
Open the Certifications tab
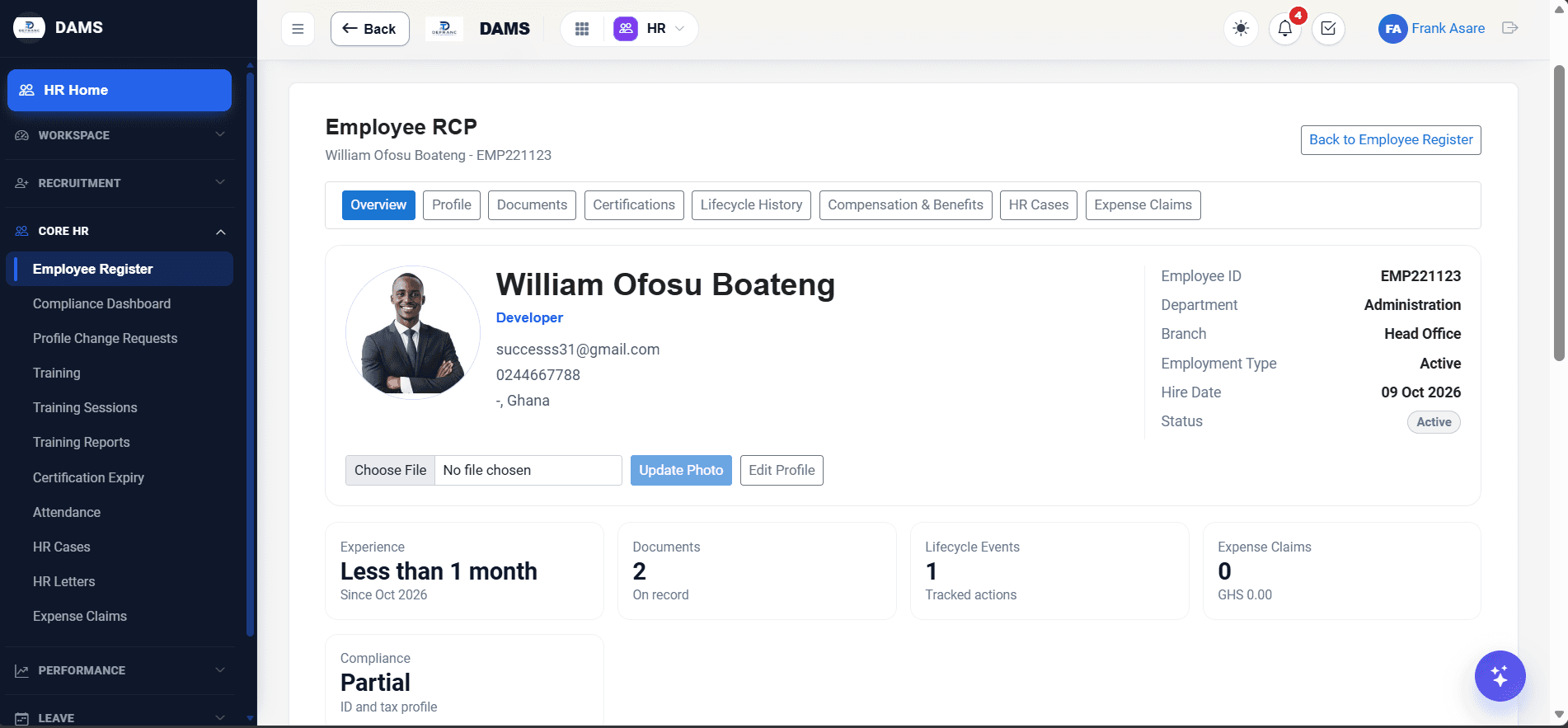(x=634, y=205)
